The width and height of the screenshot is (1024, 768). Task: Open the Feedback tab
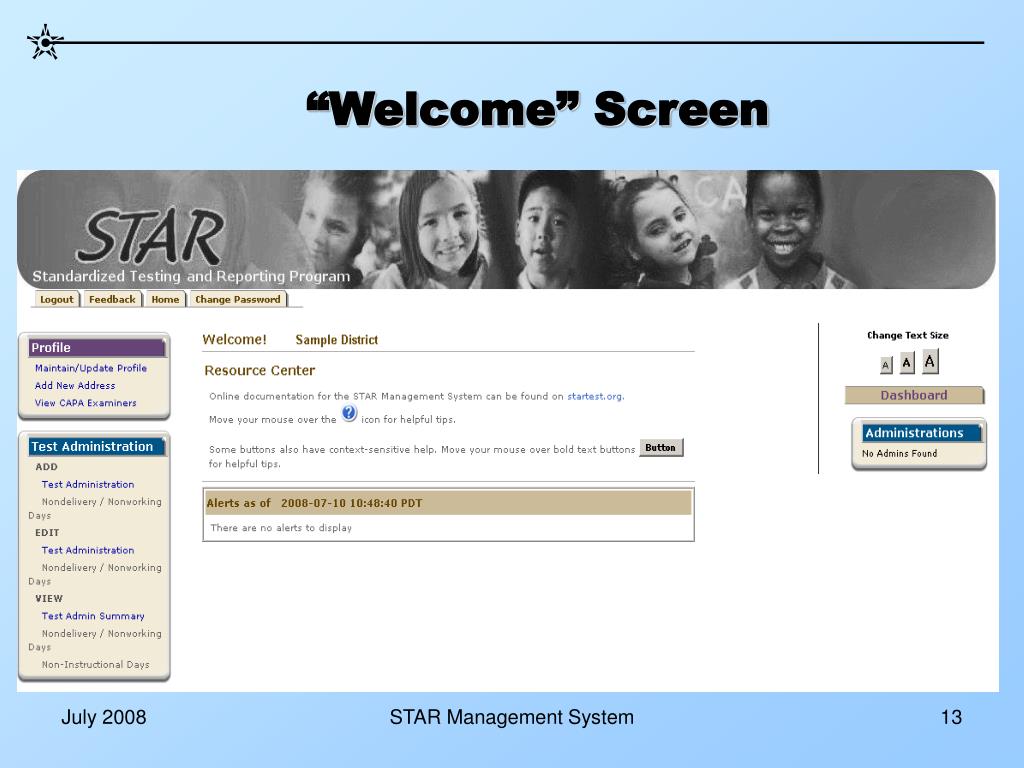[x=112, y=300]
